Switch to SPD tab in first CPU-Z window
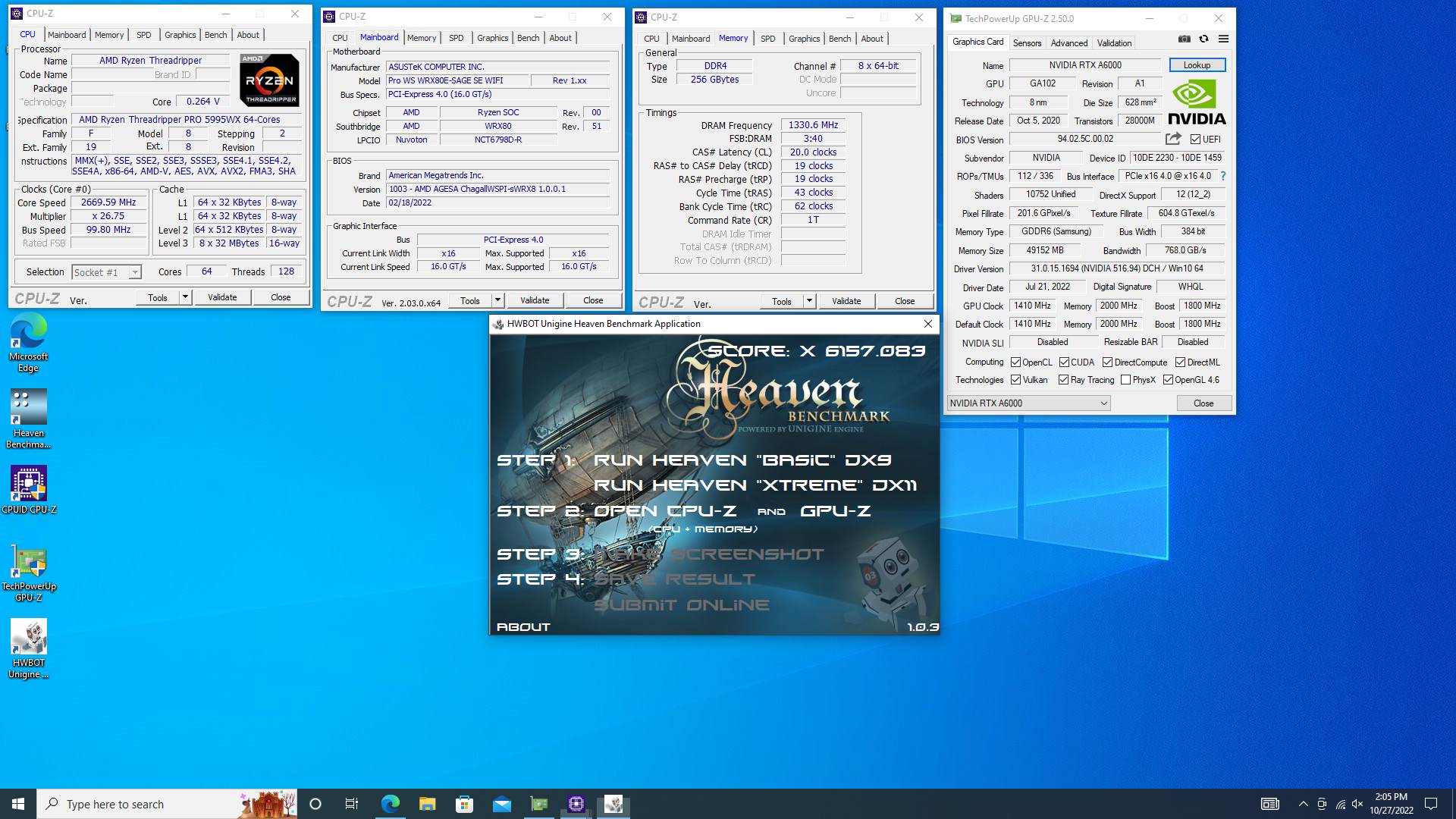 pyautogui.click(x=143, y=35)
